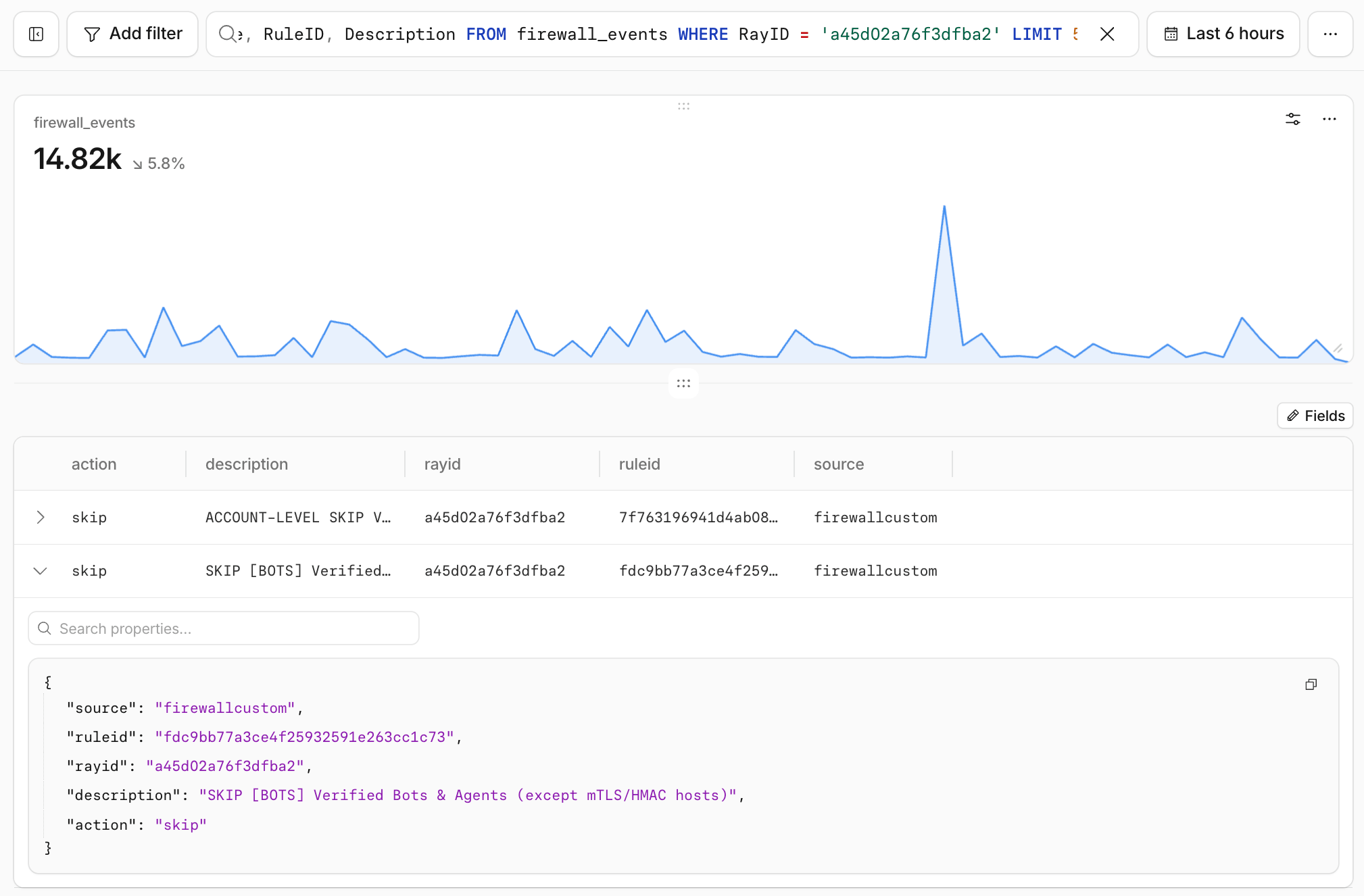
Task: Click the Add filter button
Action: pos(132,34)
